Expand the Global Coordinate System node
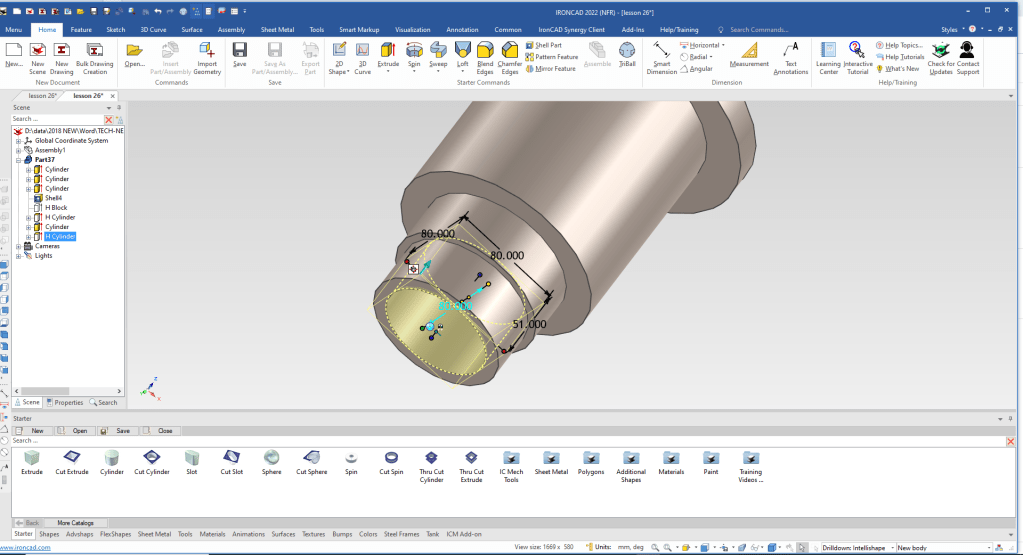This screenshot has height=555, width=1023. pos(17,141)
